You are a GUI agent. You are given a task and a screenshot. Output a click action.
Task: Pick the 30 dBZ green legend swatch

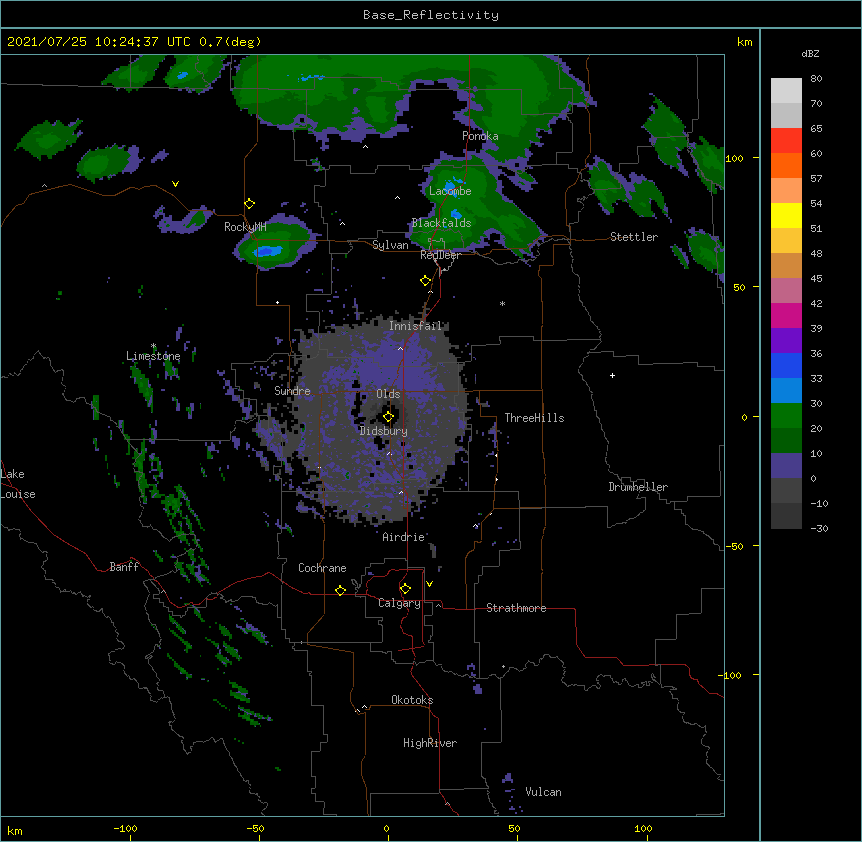click(x=786, y=416)
